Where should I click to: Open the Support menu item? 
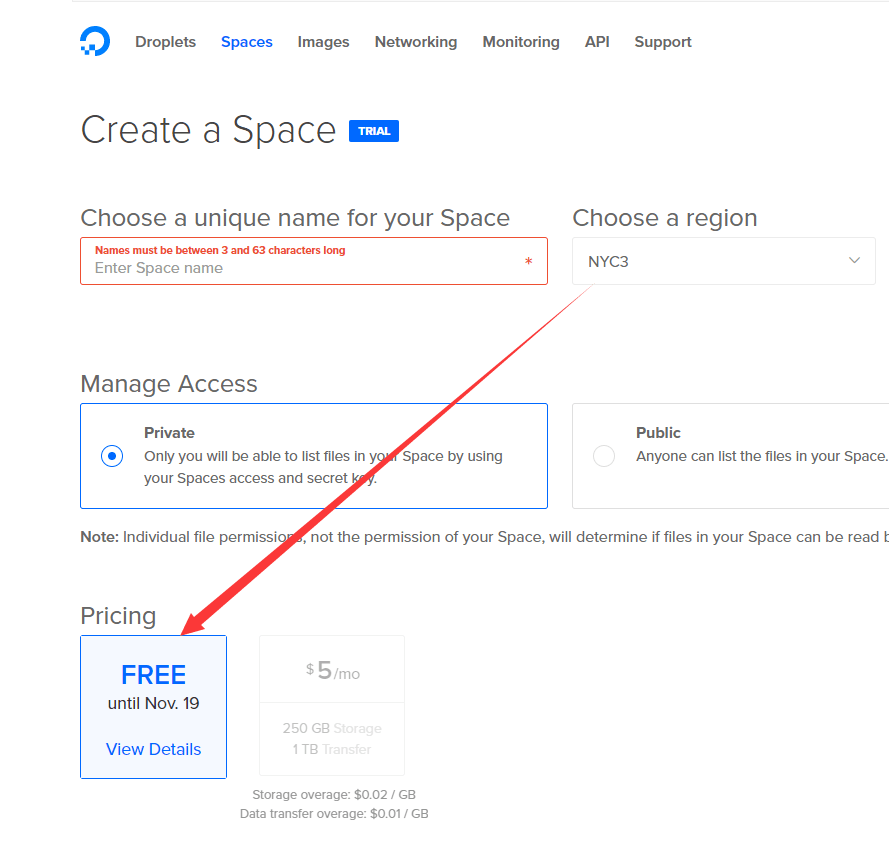click(663, 42)
